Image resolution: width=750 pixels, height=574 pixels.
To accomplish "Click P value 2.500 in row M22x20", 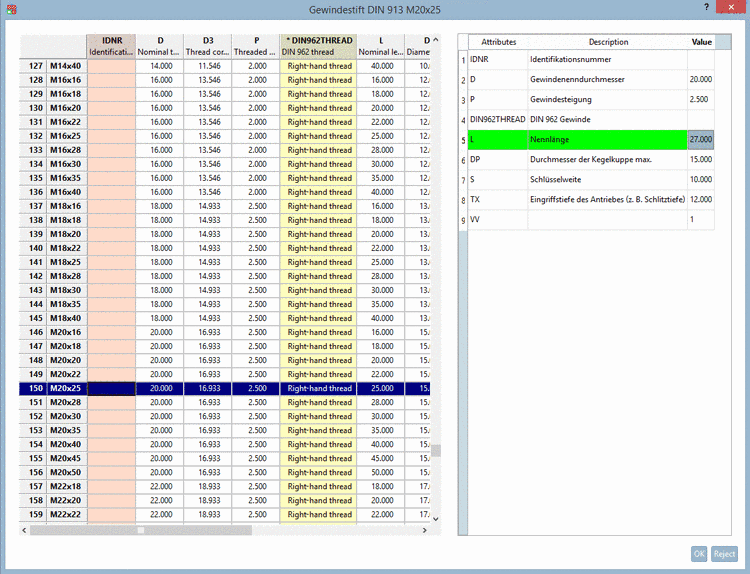I will point(256,500).
